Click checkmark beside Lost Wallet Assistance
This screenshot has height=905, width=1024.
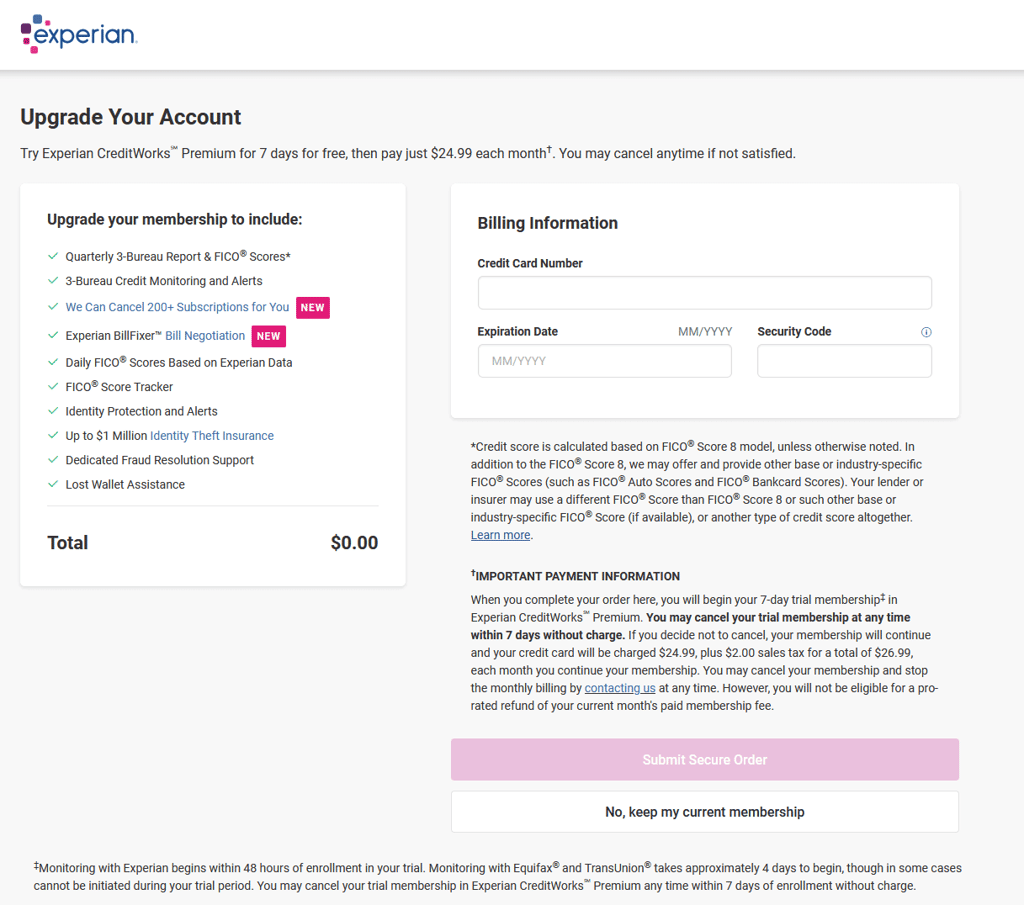(x=54, y=484)
